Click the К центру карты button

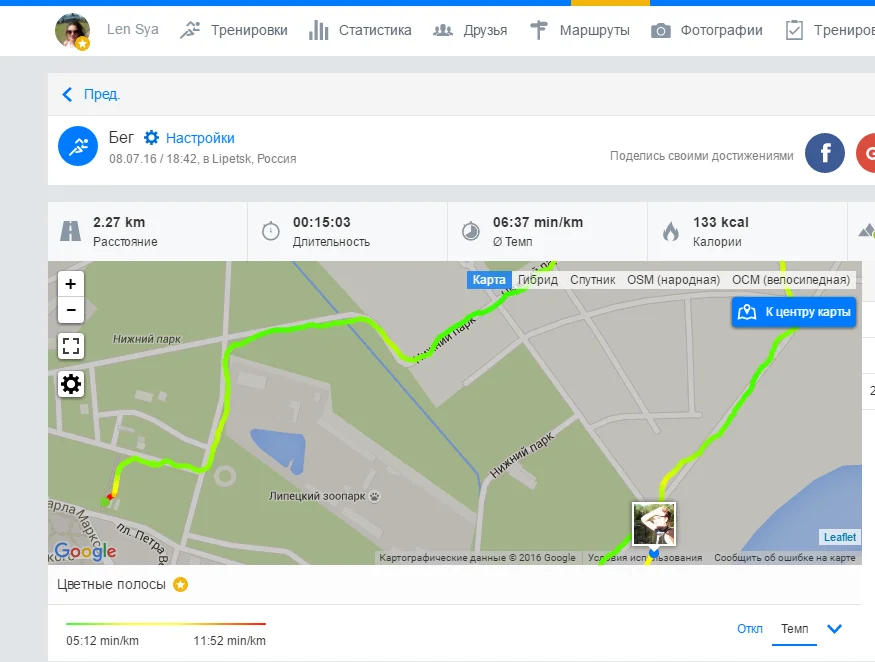pos(794,312)
